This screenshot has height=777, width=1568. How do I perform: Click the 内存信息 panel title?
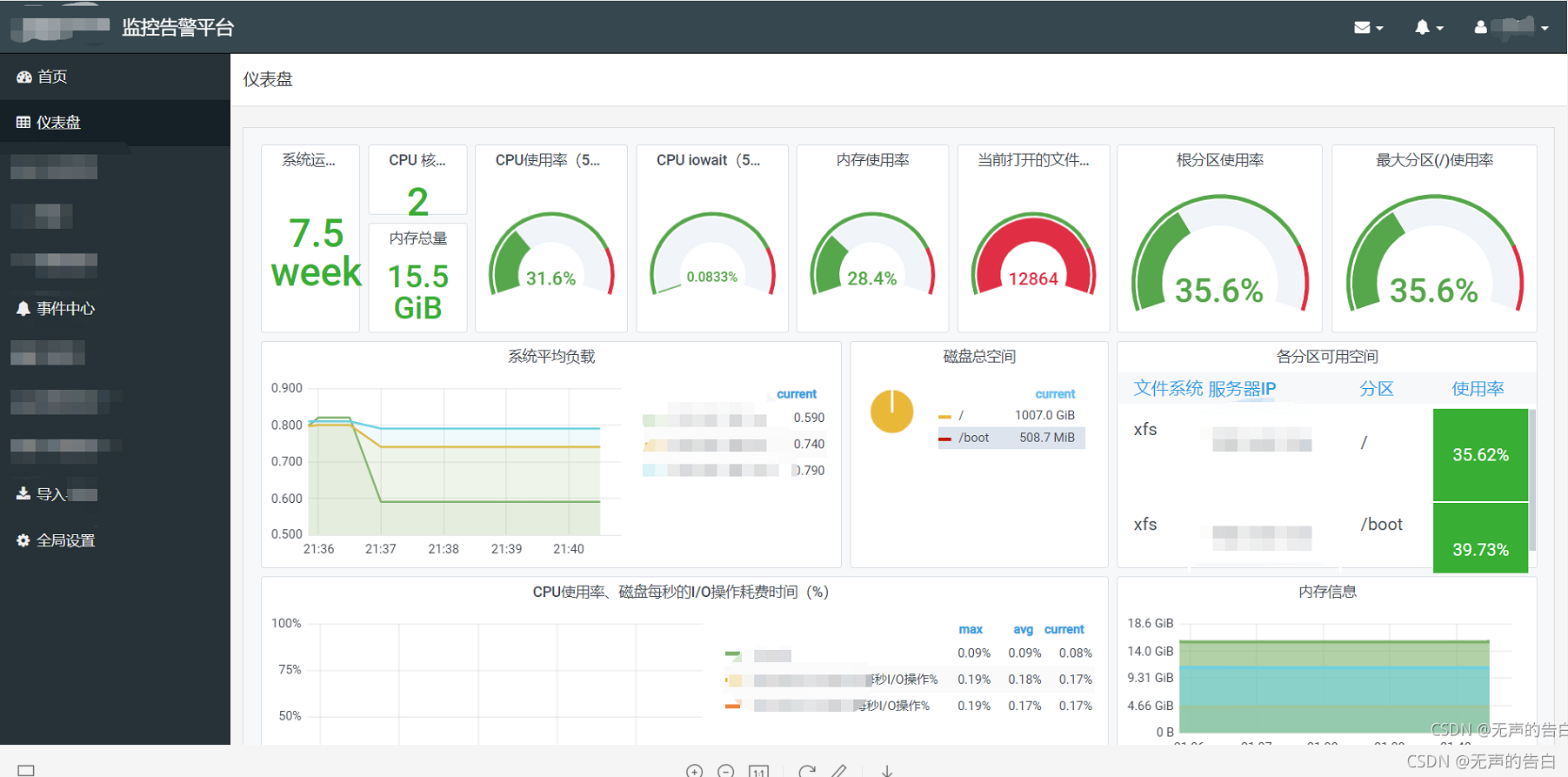(x=1327, y=592)
